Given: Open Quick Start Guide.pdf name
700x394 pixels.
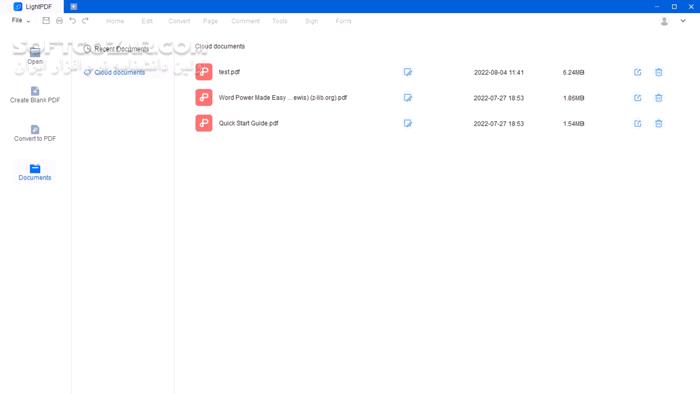Looking at the screenshot, I should coord(248,123).
